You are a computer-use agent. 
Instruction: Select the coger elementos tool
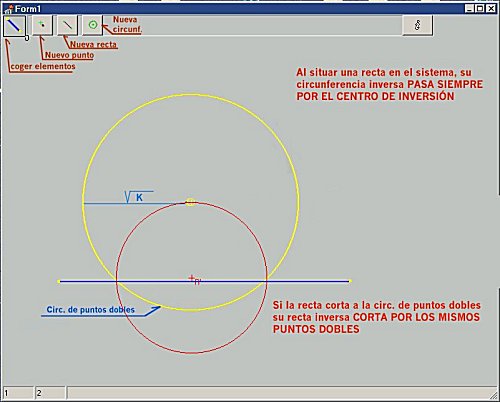pyautogui.click(x=14, y=26)
